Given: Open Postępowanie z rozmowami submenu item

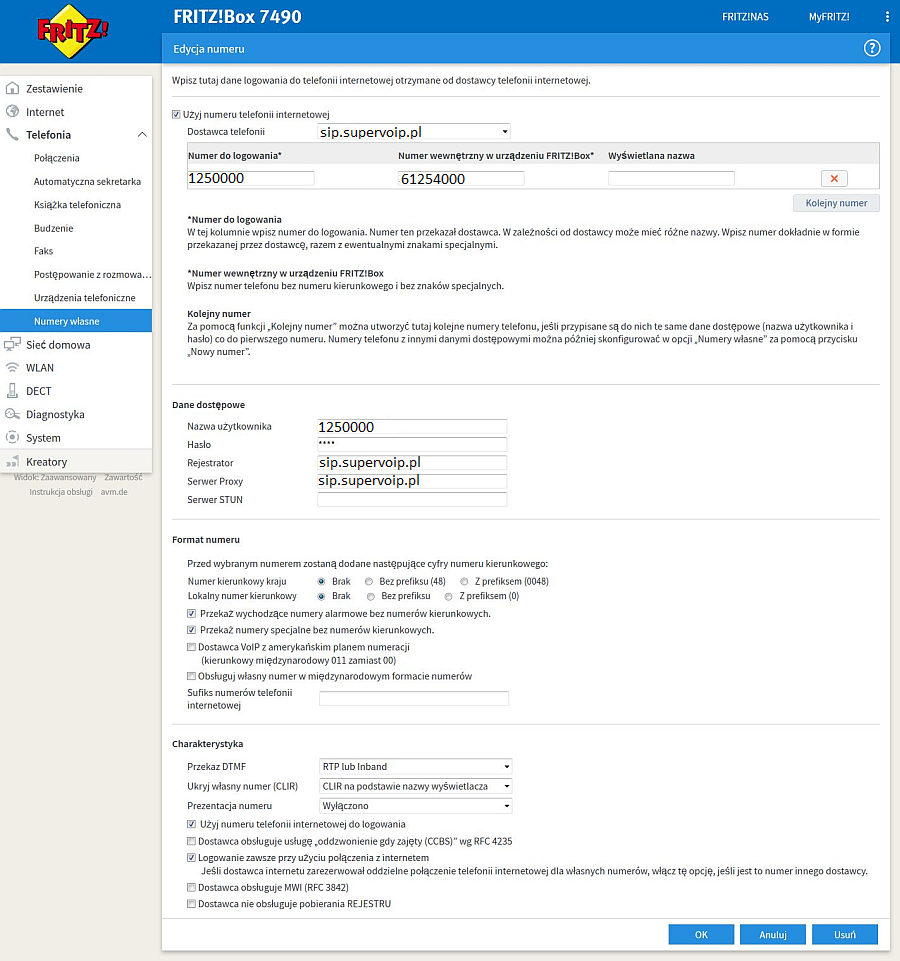Looking at the screenshot, I should pyautogui.click(x=92, y=275).
